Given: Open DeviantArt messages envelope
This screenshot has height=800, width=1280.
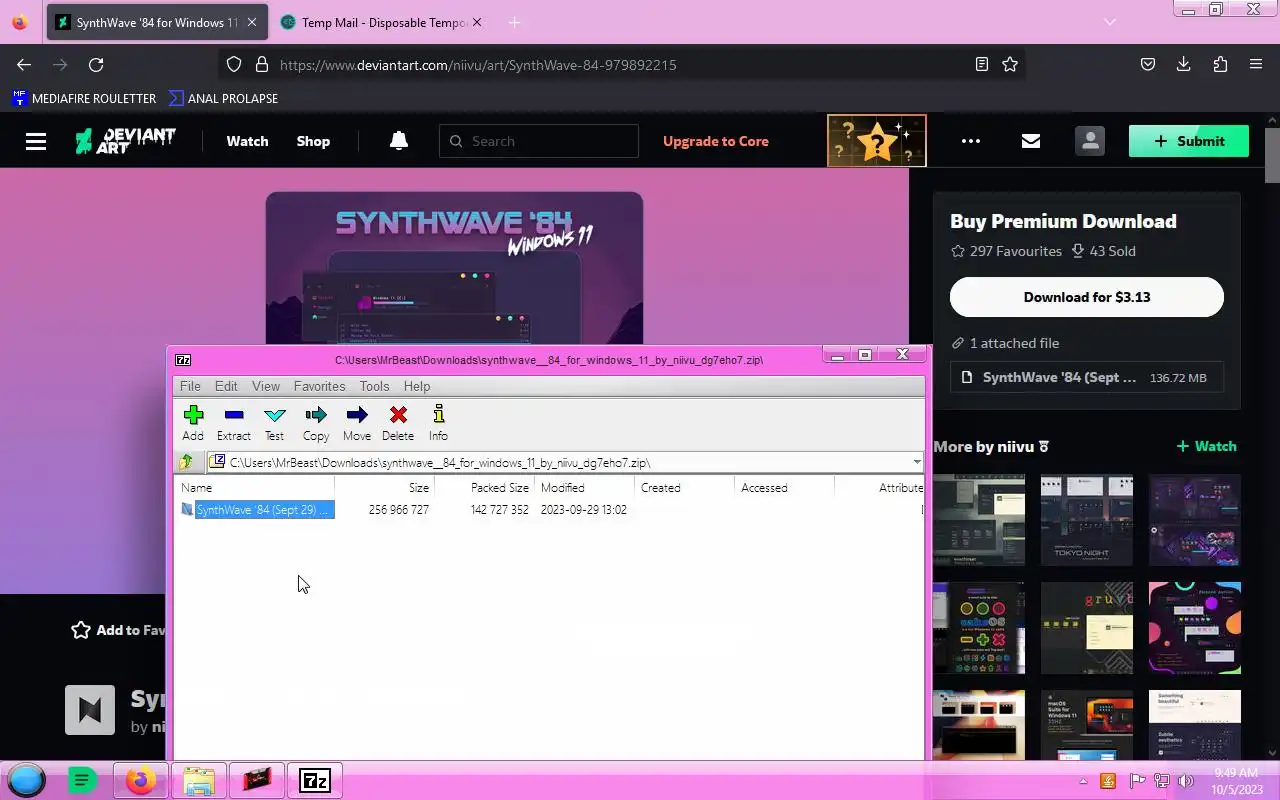Looking at the screenshot, I should [1031, 141].
